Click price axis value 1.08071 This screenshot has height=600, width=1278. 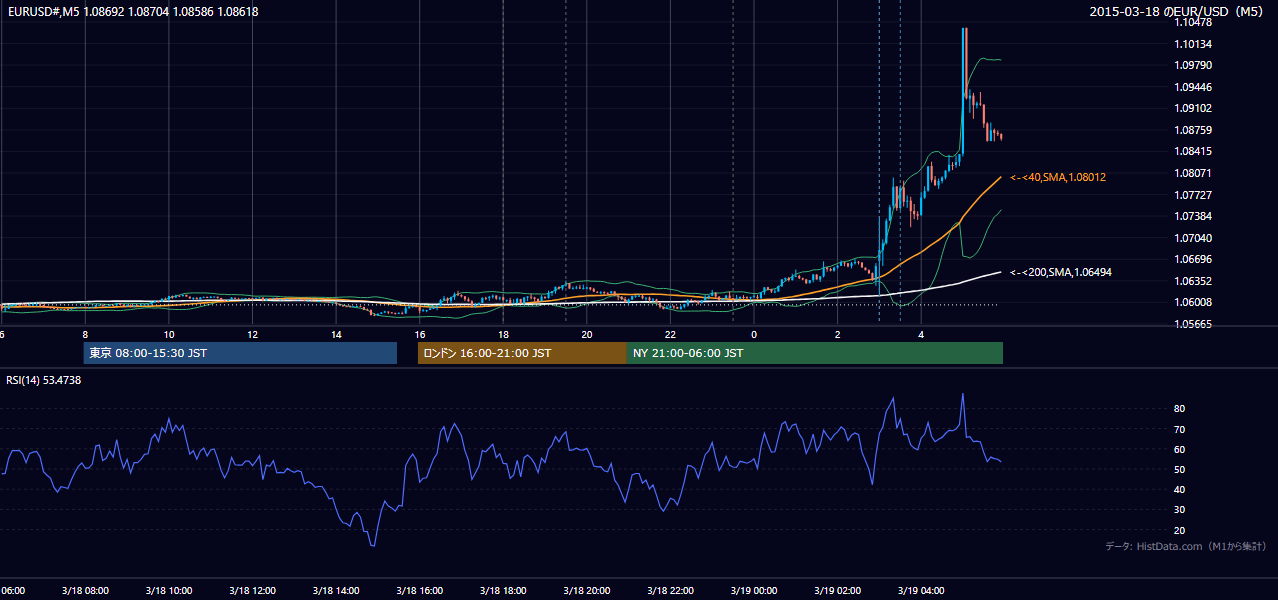click(x=1194, y=173)
